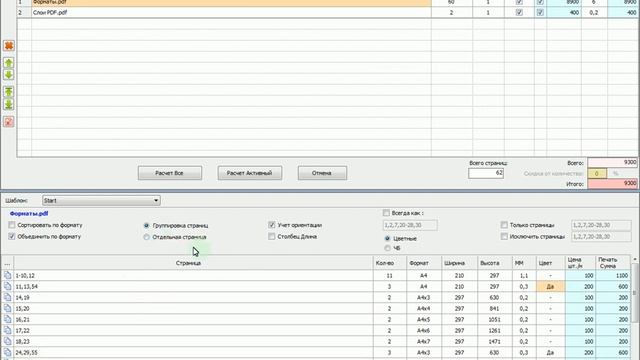The width and height of the screenshot is (640, 360).
Task: Click the 'А4х7' format cell
Action: [x=424, y=341]
